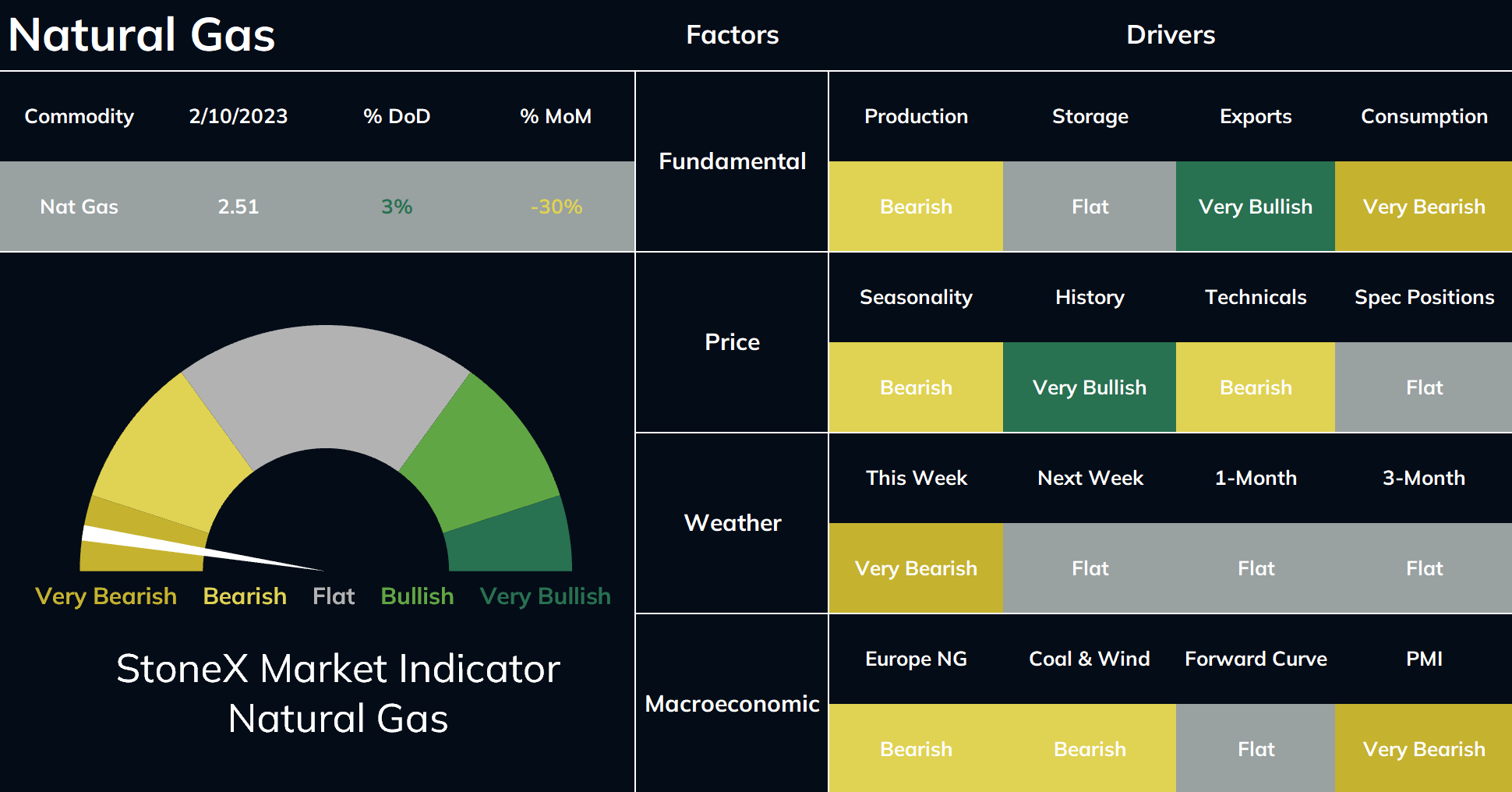Click the Very Bullish gauge legend label
Screen dimensions: 1512x792
(545, 596)
